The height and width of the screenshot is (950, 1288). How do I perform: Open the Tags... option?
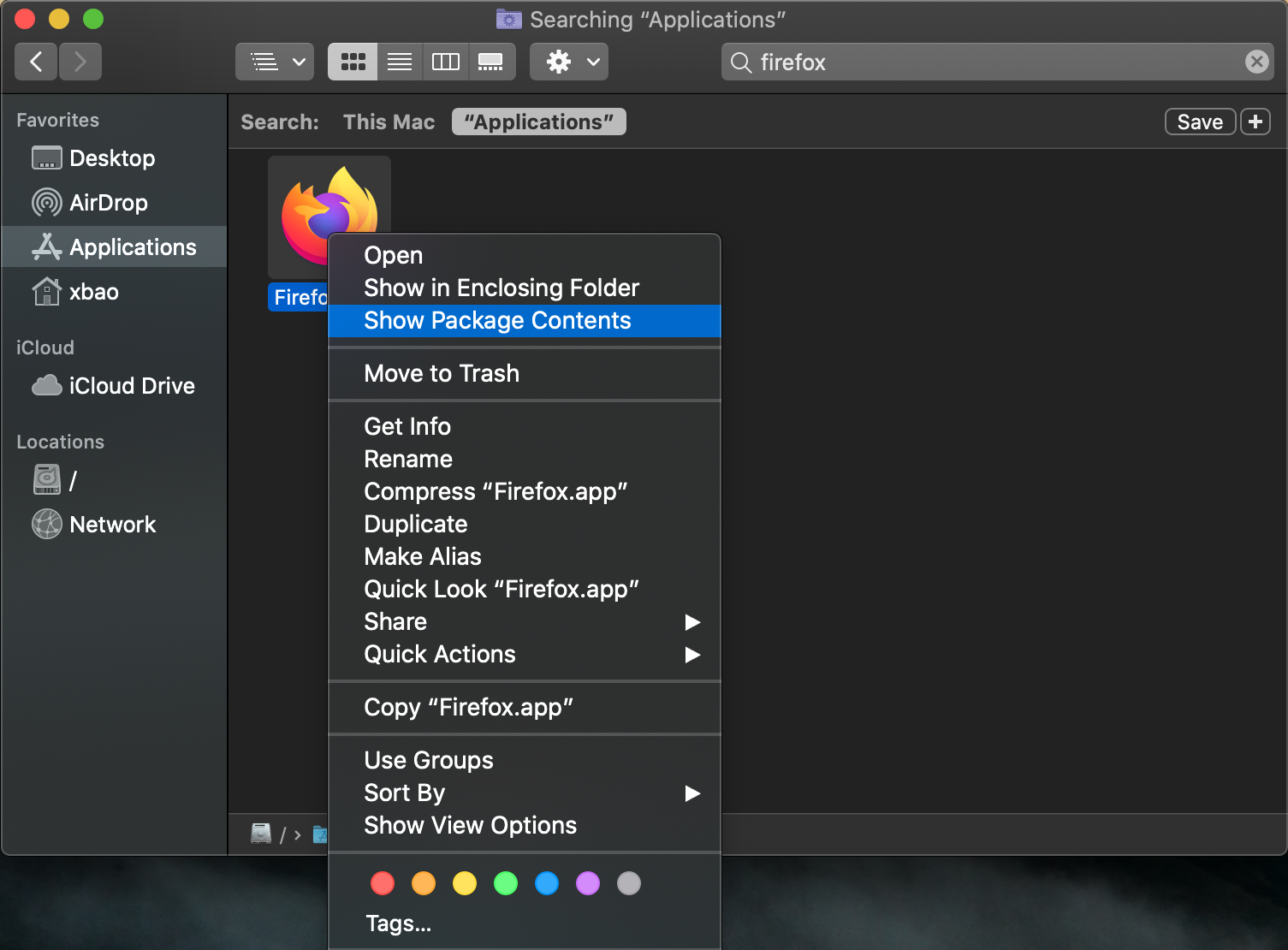point(398,923)
